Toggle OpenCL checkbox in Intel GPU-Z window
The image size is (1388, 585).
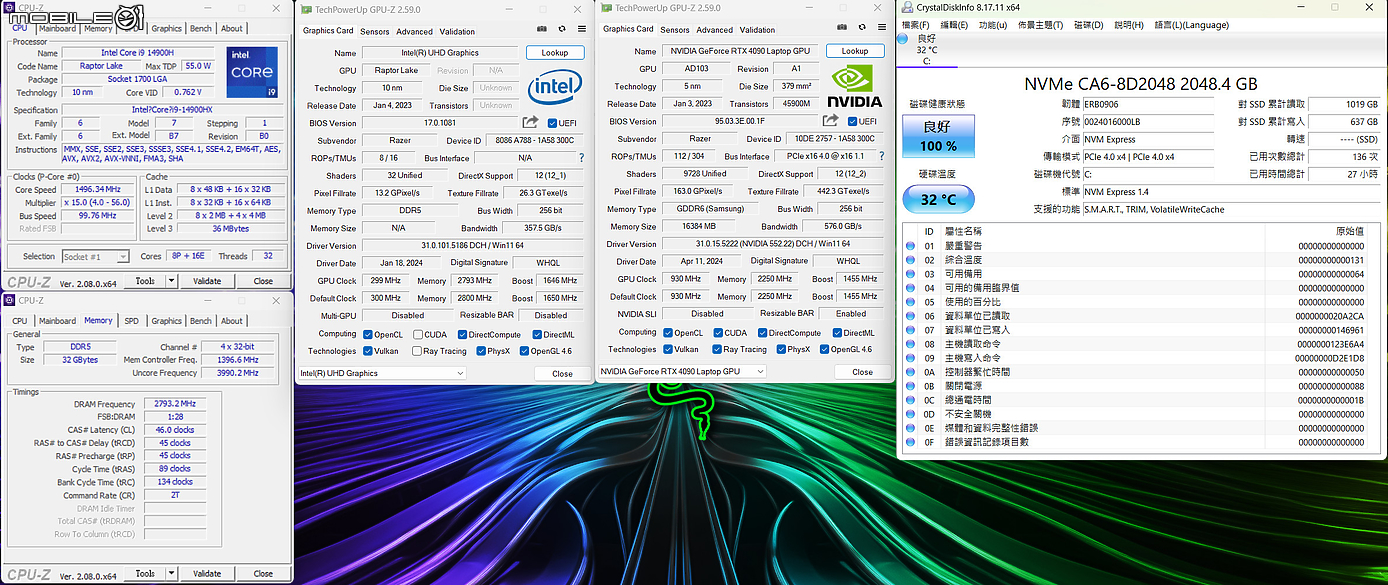(x=368, y=334)
